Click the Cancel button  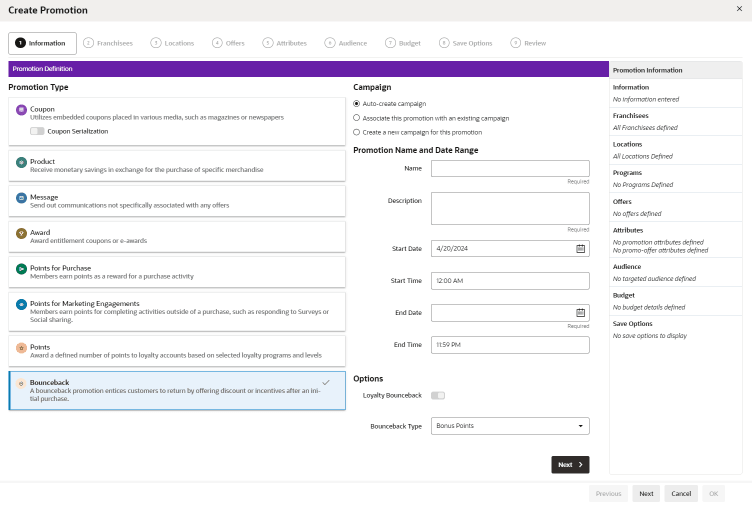(681, 493)
